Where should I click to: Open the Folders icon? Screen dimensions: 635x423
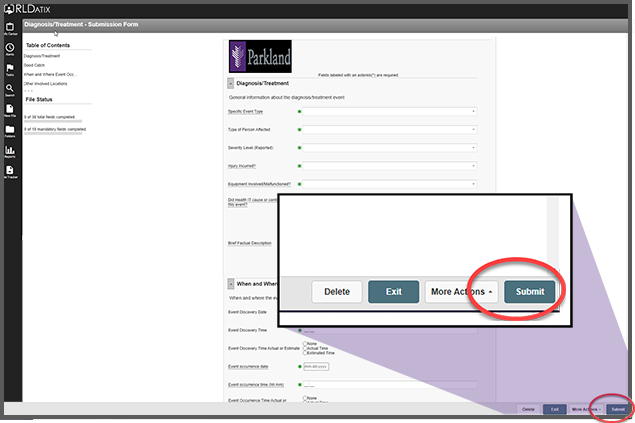(10, 131)
